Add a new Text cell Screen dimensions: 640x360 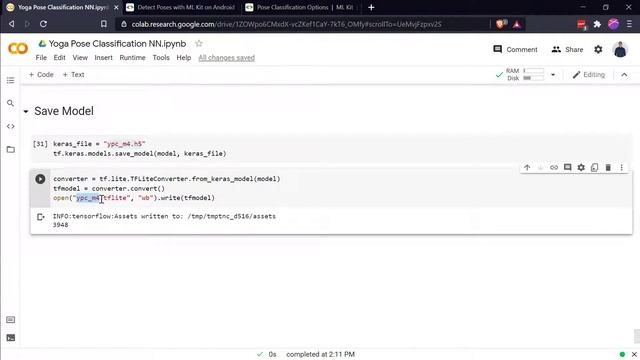(73, 75)
